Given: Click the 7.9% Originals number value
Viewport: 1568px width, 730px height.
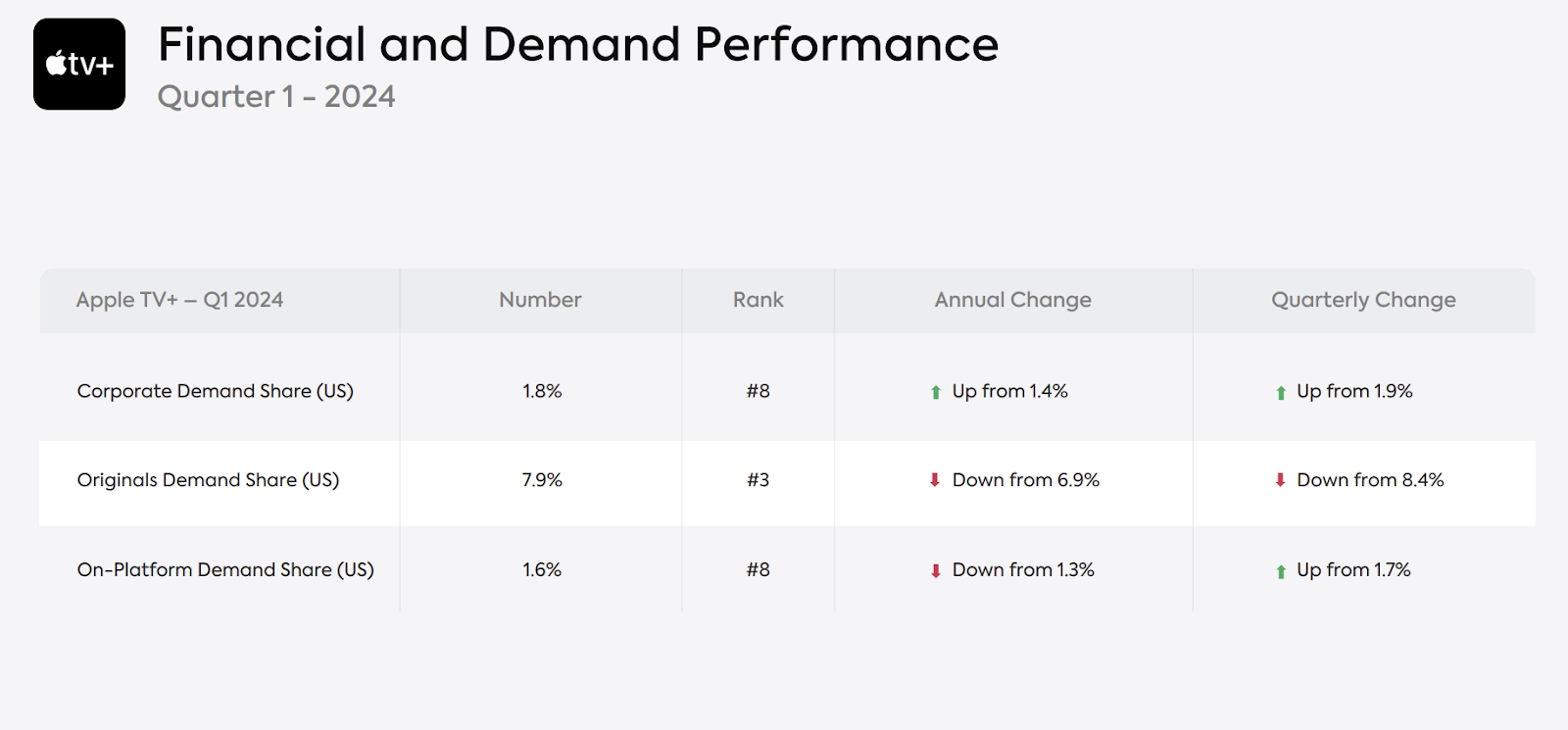Looking at the screenshot, I should [x=542, y=480].
